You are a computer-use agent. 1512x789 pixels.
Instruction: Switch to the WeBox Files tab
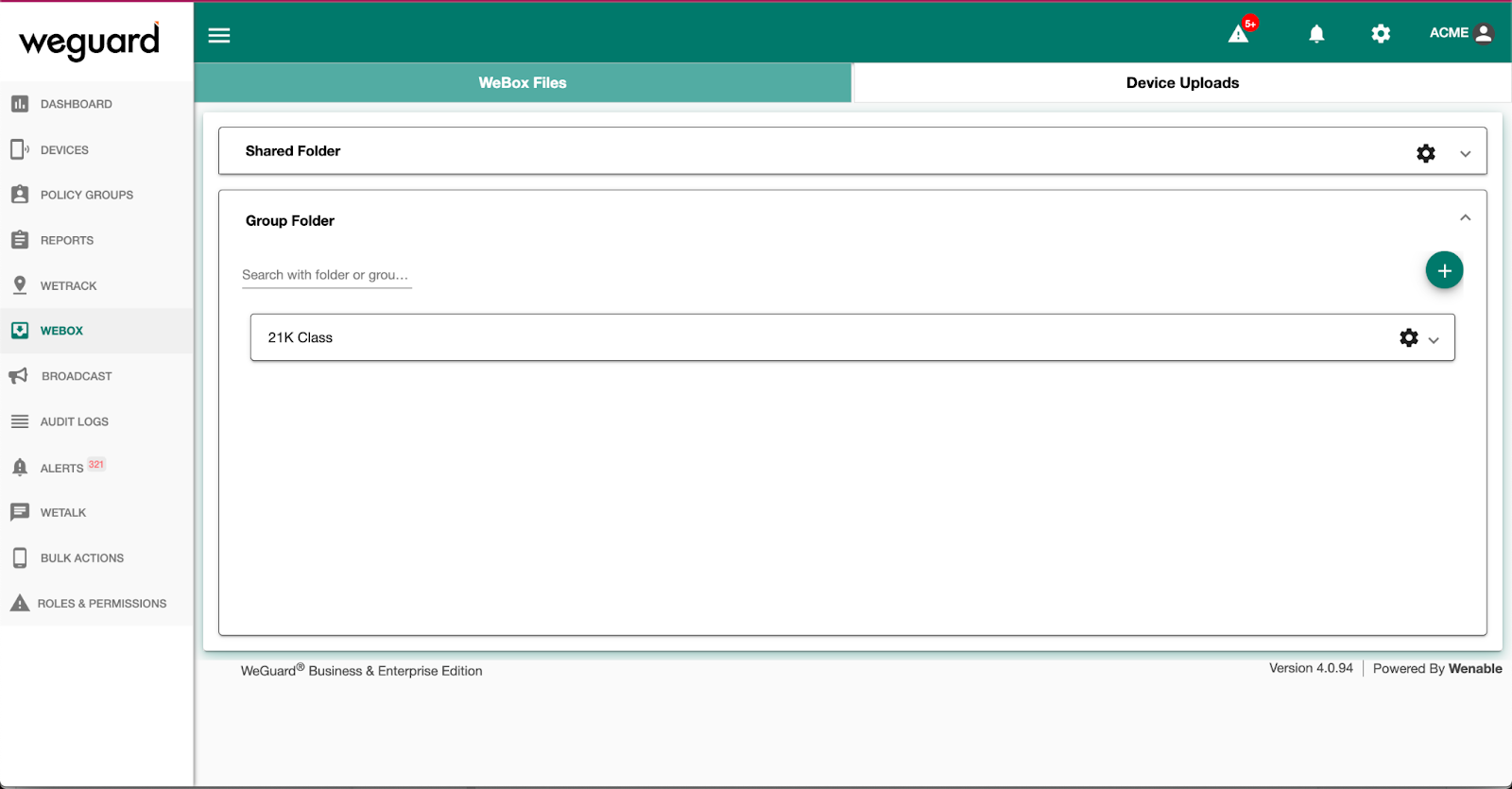(523, 82)
